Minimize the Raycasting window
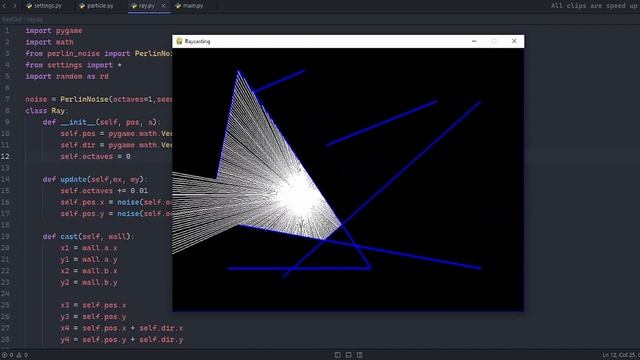This screenshot has width=640, height=360. click(x=474, y=41)
